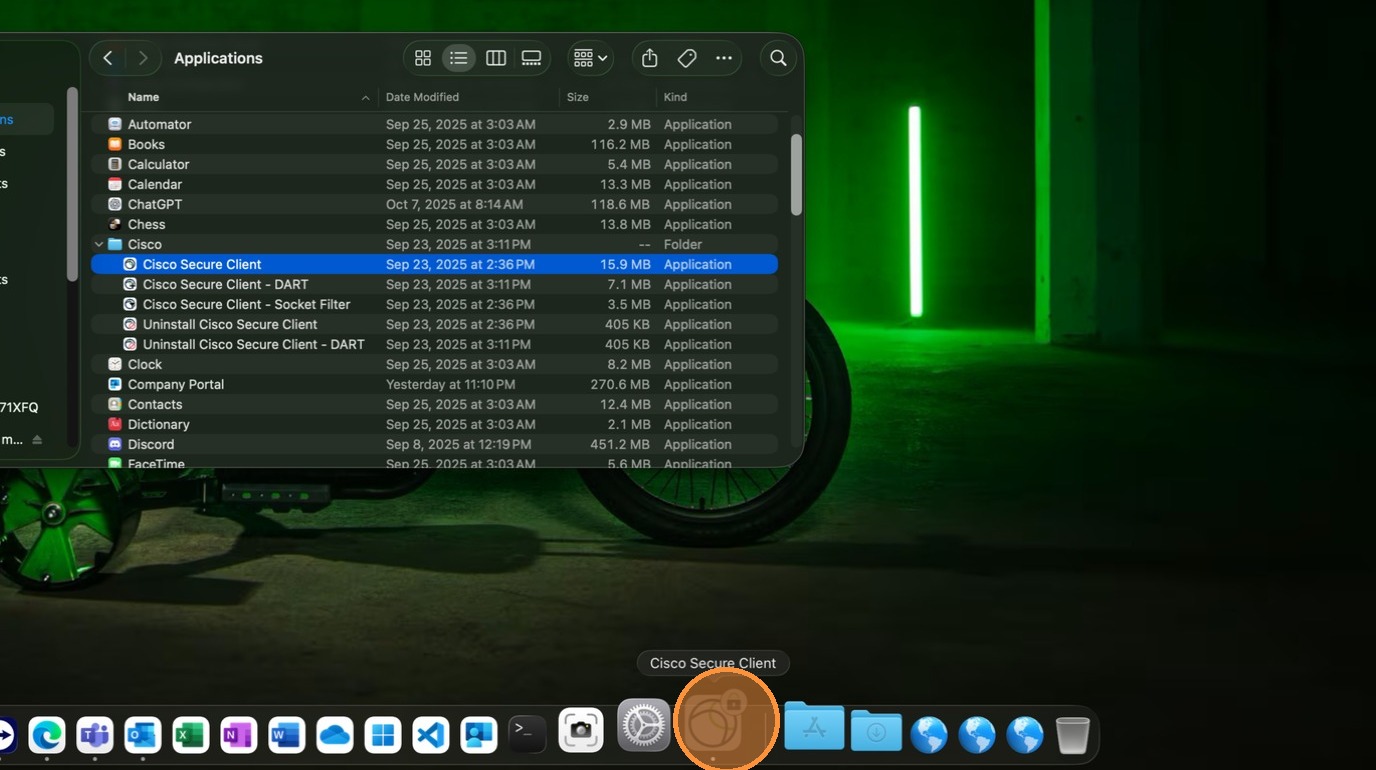
Task: Open Terminal from the Dock
Action: tap(527, 735)
